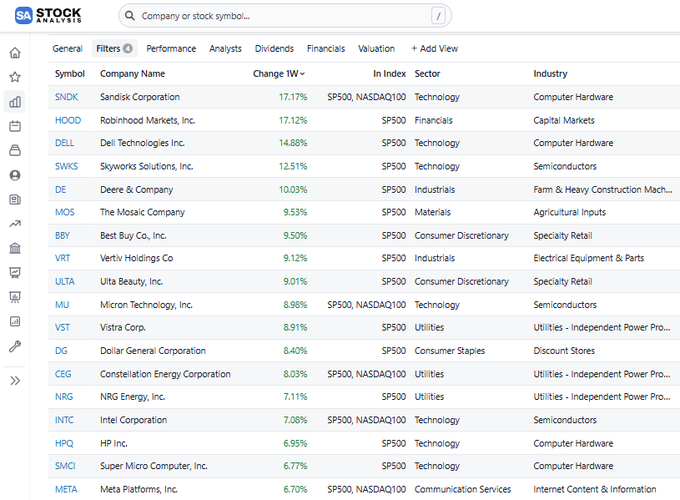Select Communication Services sector cell
Viewport: 680px width, 500px height.
click(x=463, y=489)
